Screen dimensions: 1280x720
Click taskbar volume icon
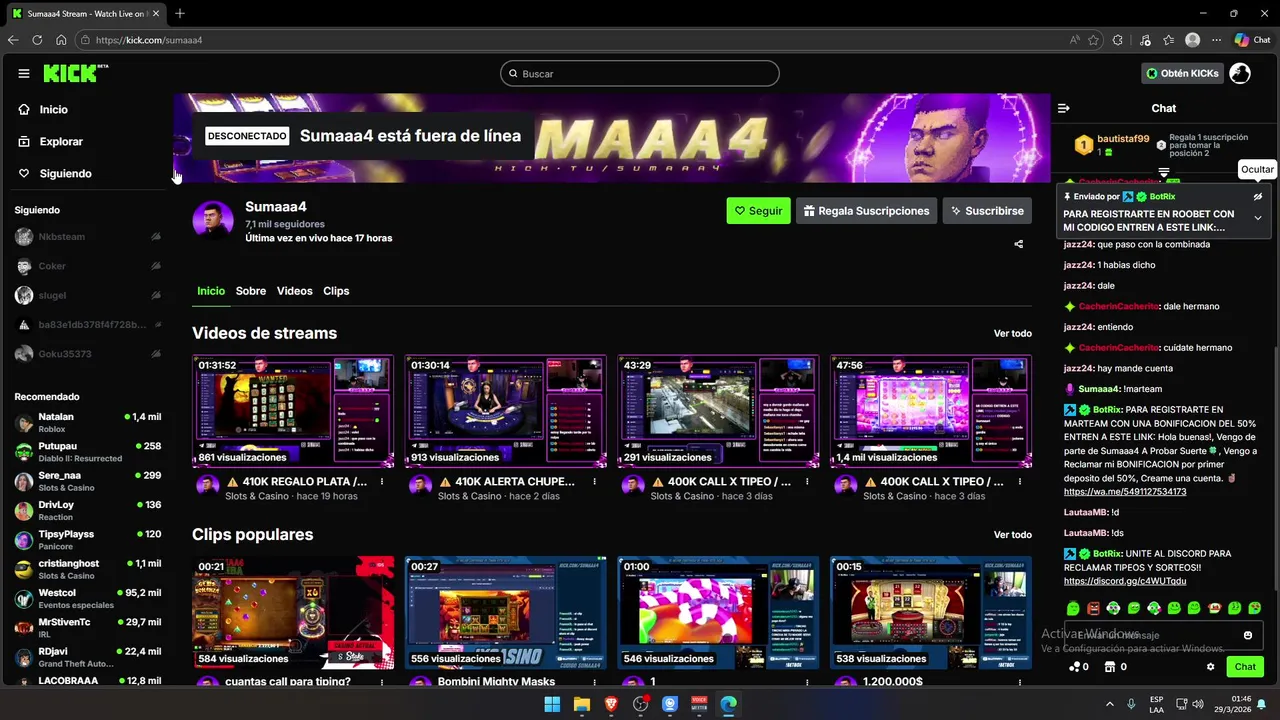click(x=1198, y=704)
